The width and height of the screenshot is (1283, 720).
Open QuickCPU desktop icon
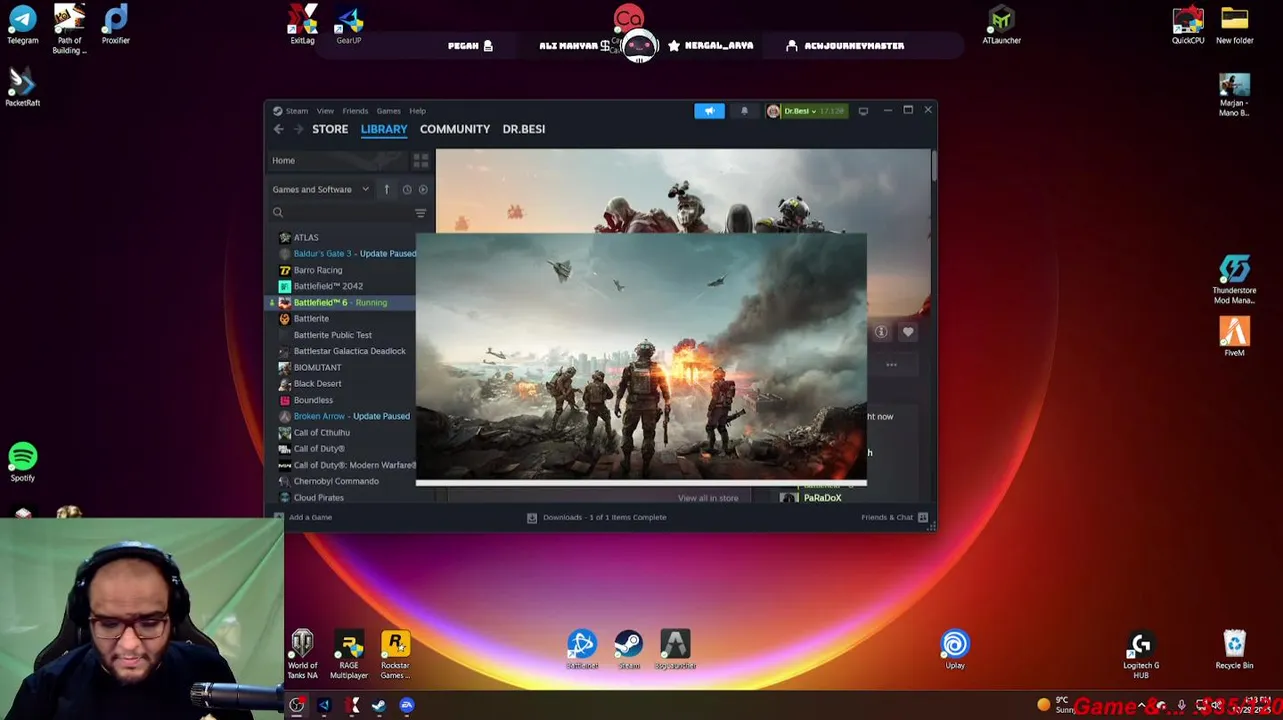[x=1188, y=24]
